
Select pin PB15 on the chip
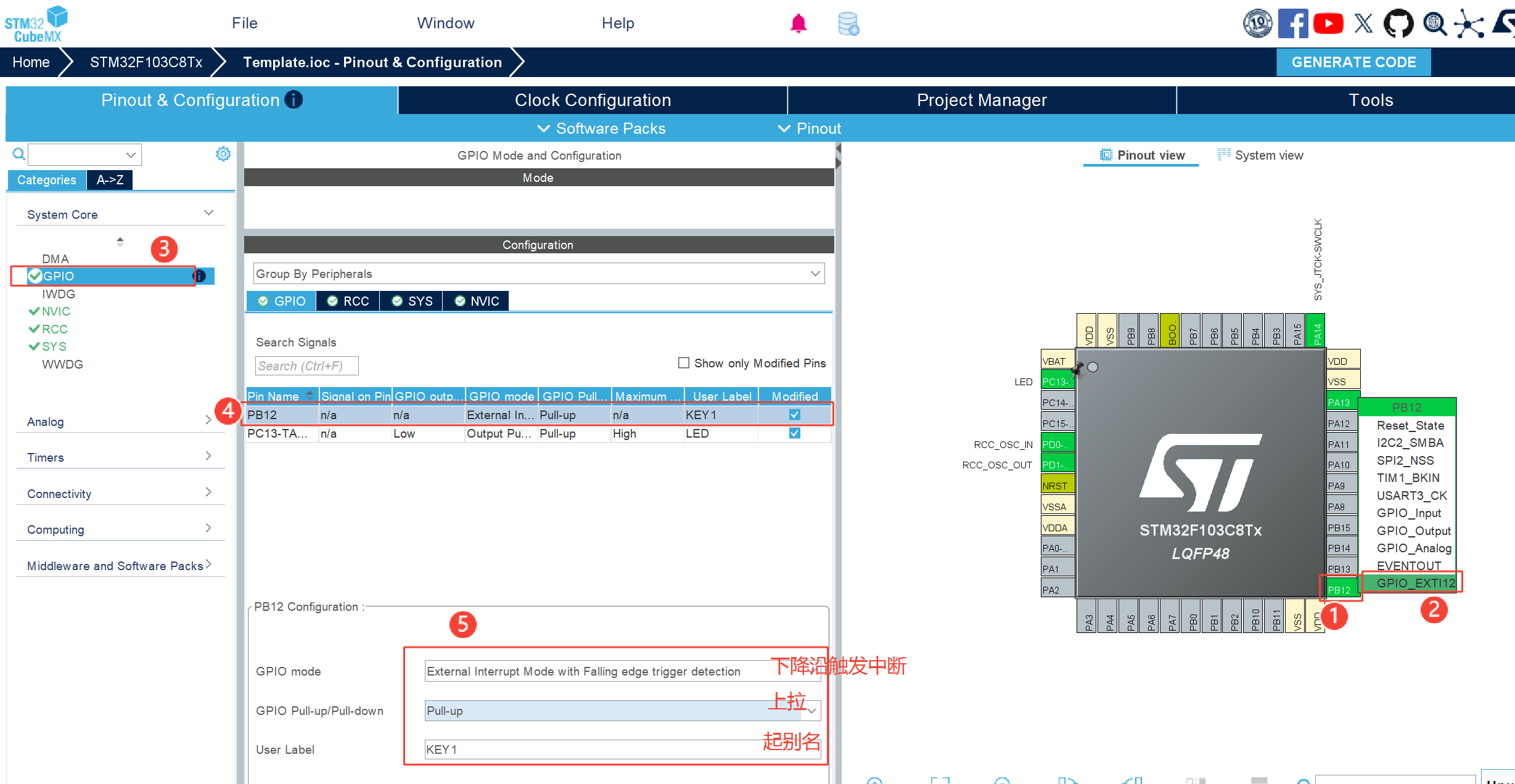point(1342,527)
